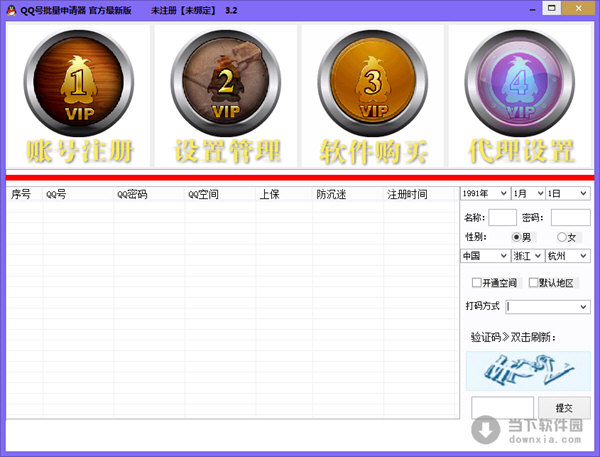Open the 1月 month dropdown

(x=528, y=194)
